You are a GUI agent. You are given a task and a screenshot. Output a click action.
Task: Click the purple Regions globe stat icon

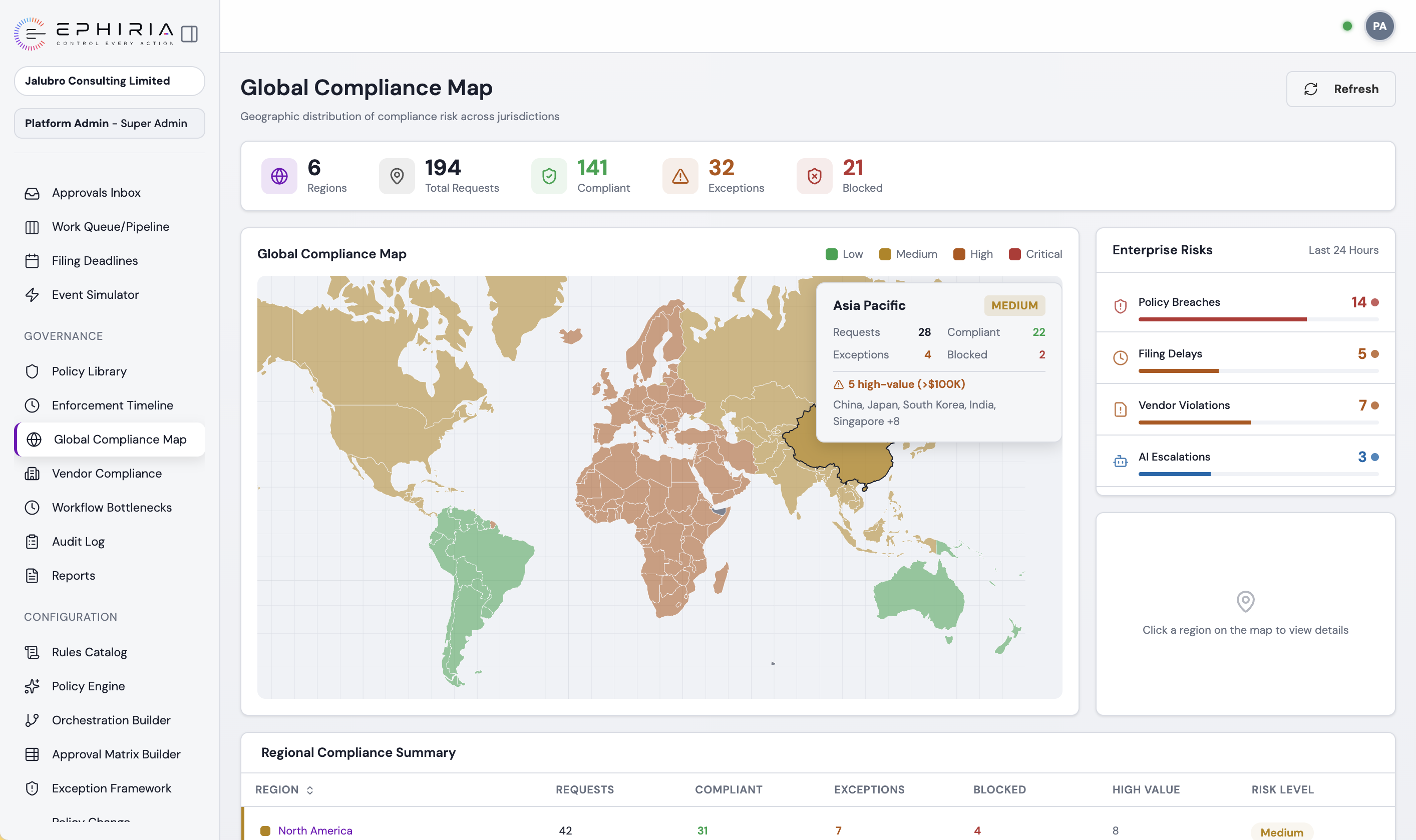point(279,176)
